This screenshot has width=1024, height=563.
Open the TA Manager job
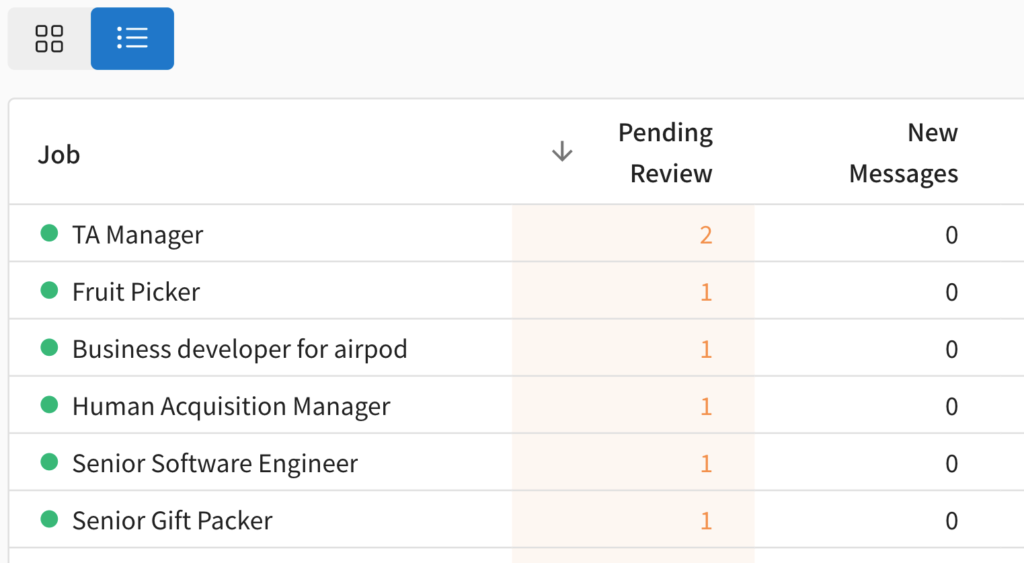pyautogui.click(x=138, y=235)
